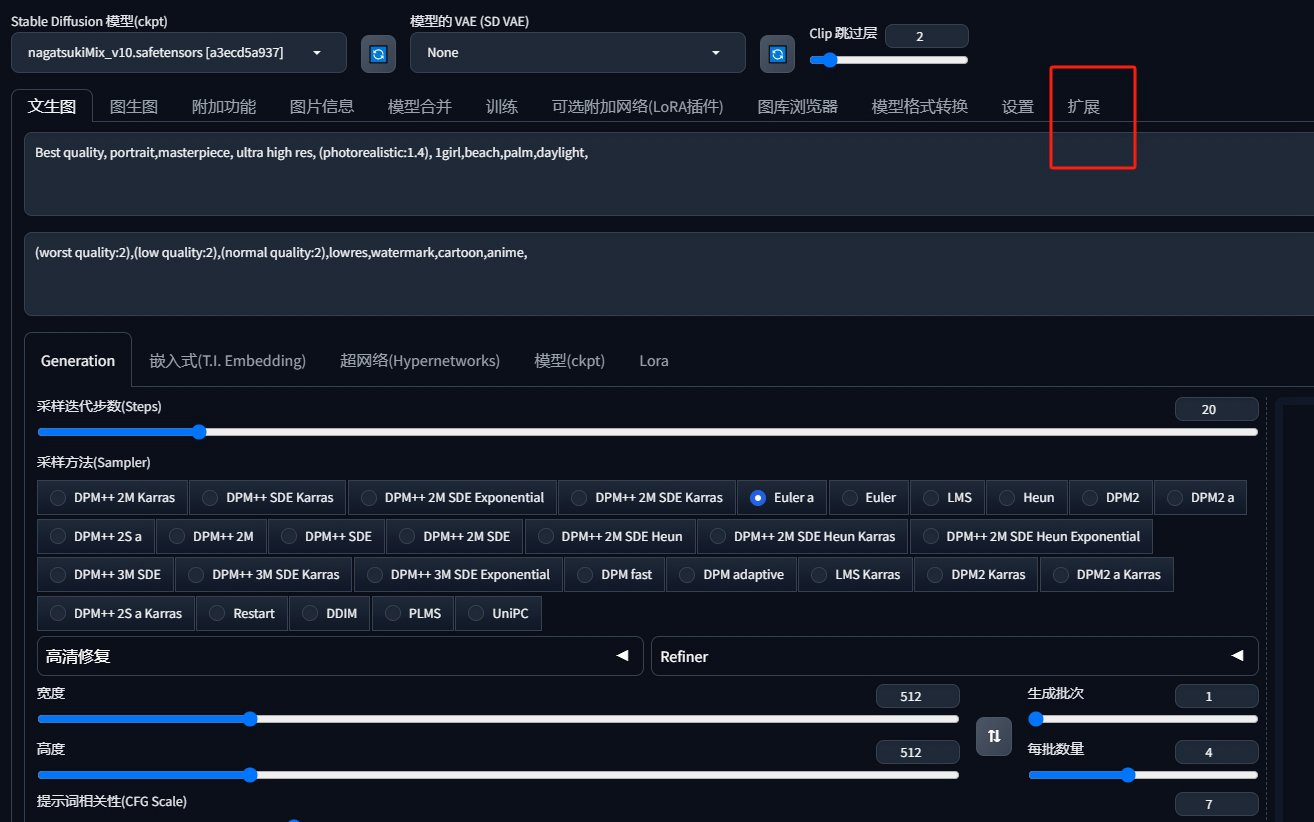
Task: Select the DDIM sampler
Action: (x=330, y=613)
